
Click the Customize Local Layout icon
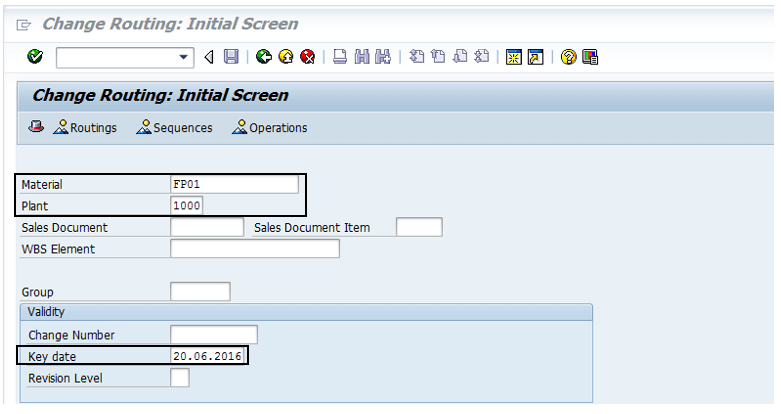(x=590, y=57)
